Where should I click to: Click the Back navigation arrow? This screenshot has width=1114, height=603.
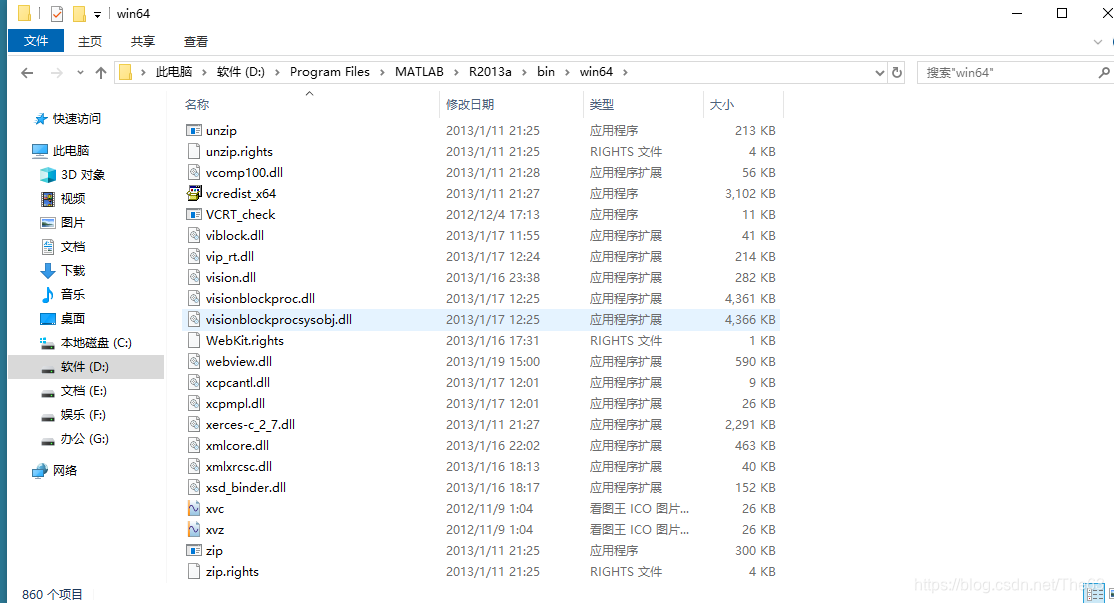click(x=27, y=72)
